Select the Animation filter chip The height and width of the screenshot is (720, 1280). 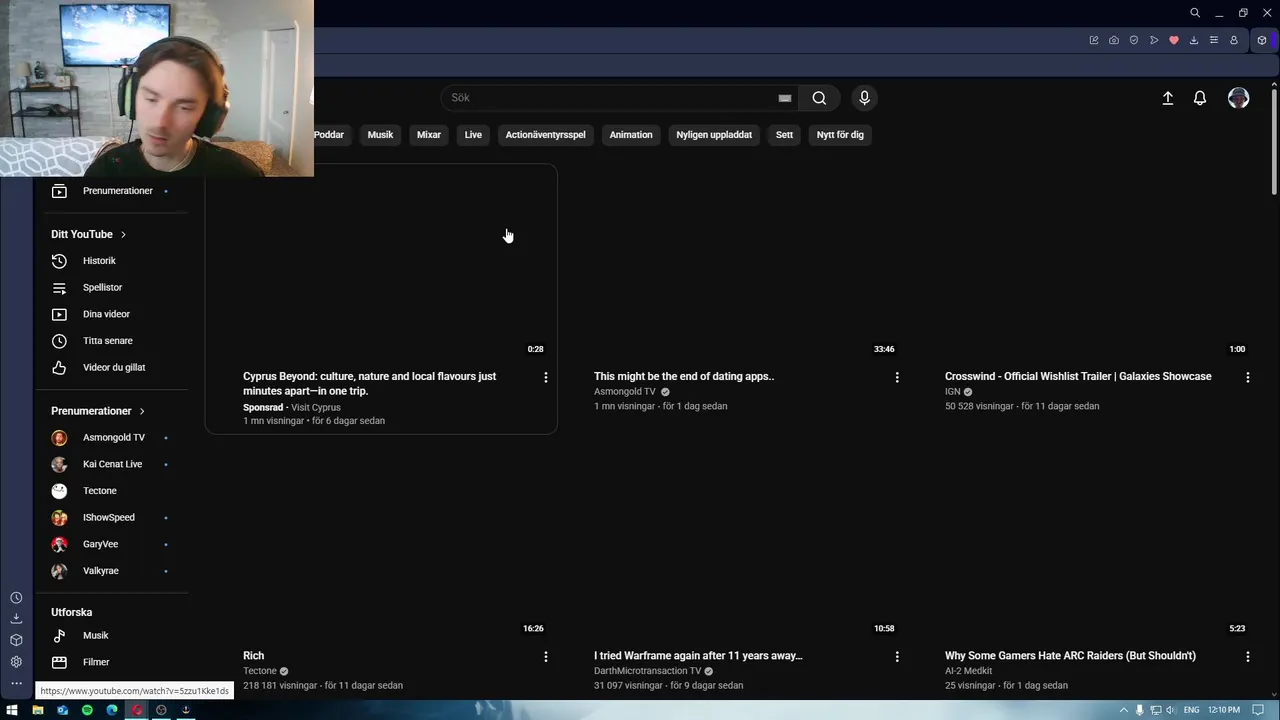[x=631, y=135]
